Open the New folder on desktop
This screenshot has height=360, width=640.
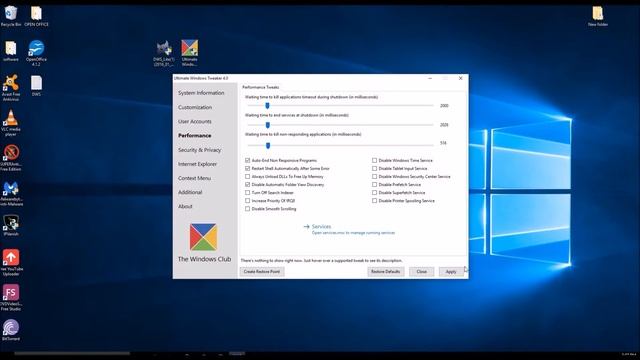tap(598, 16)
